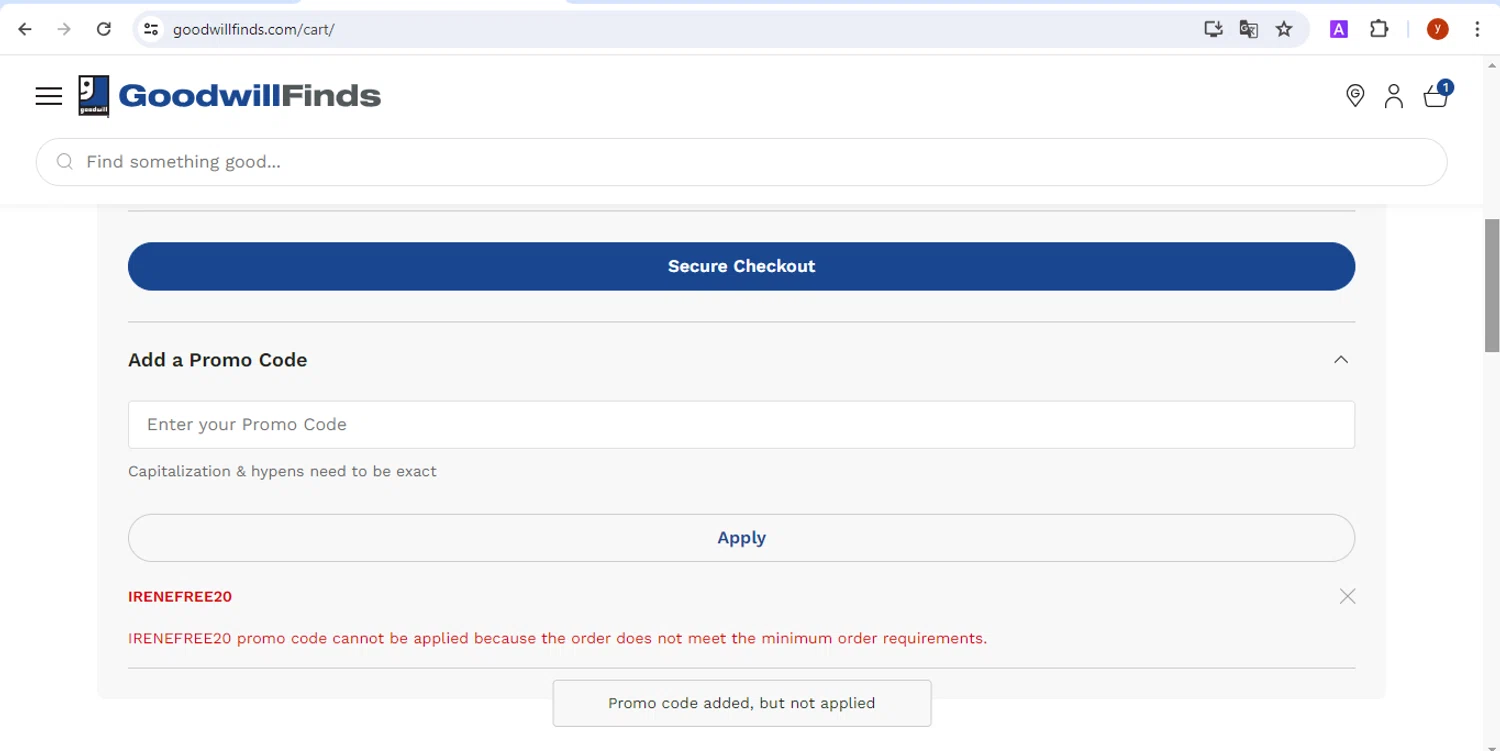Focus the Enter your Promo Code field
Image resolution: width=1500 pixels, height=751 pixels.
741,425
